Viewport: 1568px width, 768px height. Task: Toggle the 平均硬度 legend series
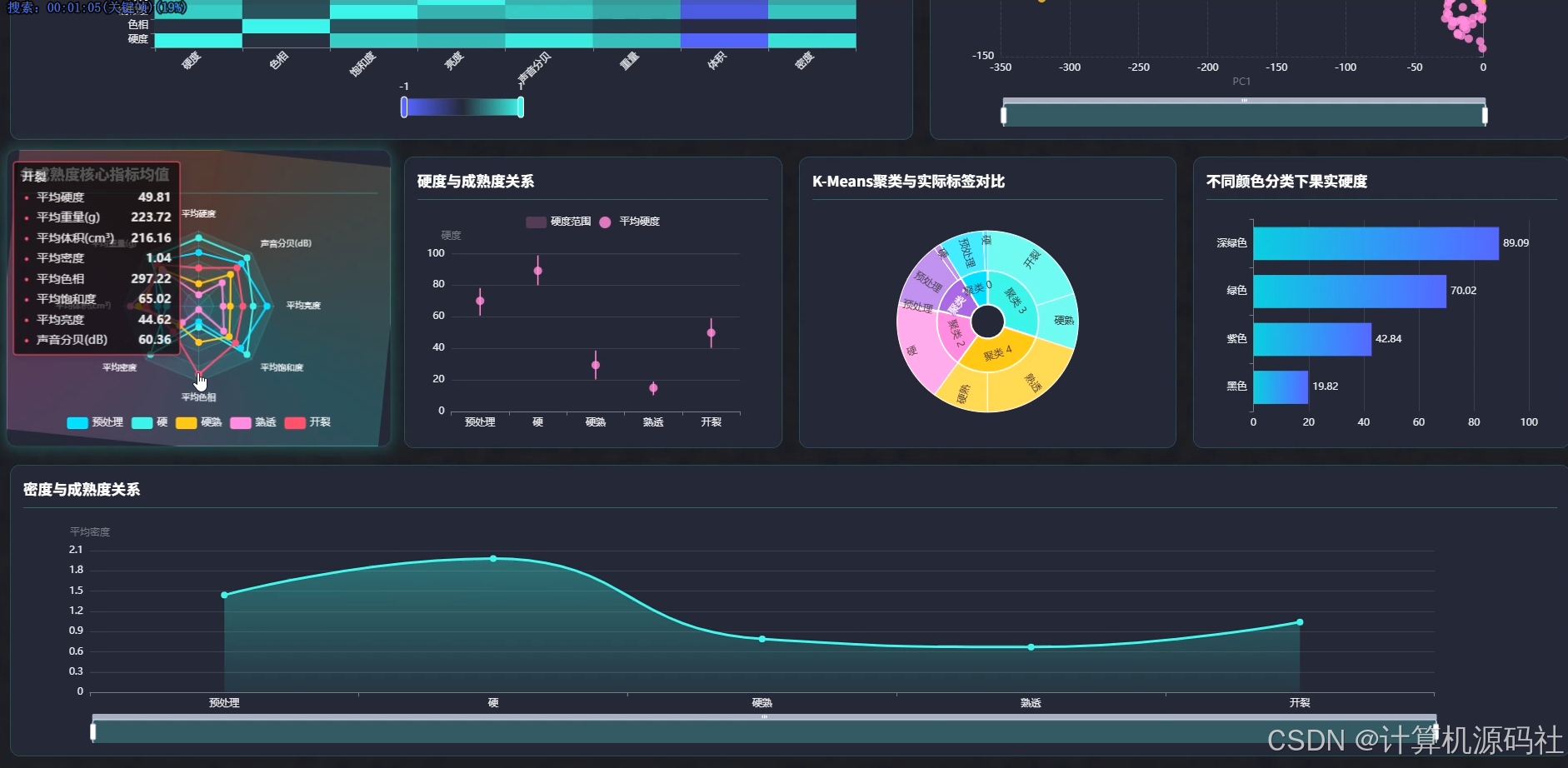coord(629,222)
